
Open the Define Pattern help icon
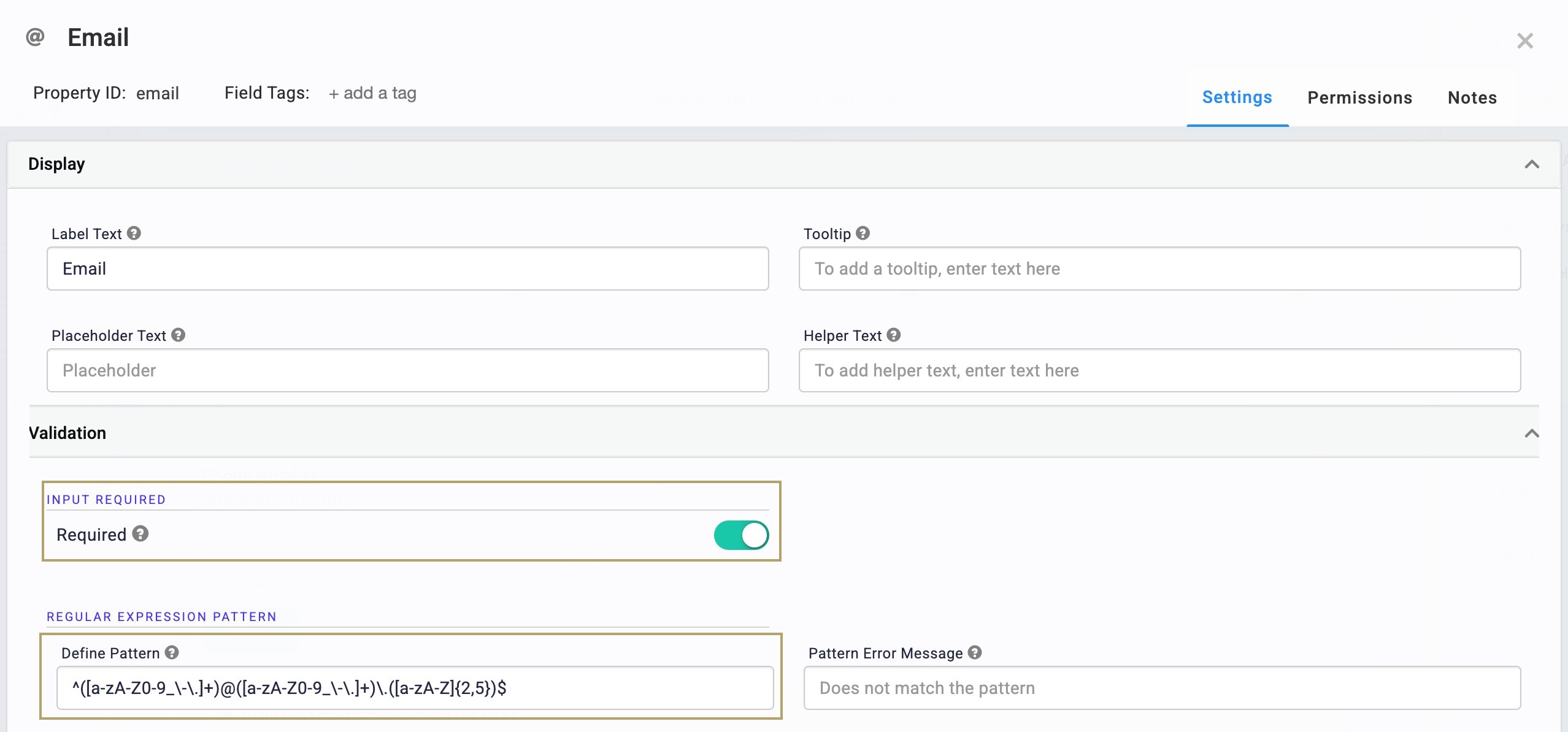pyautogui.click(x=172, y=653)
